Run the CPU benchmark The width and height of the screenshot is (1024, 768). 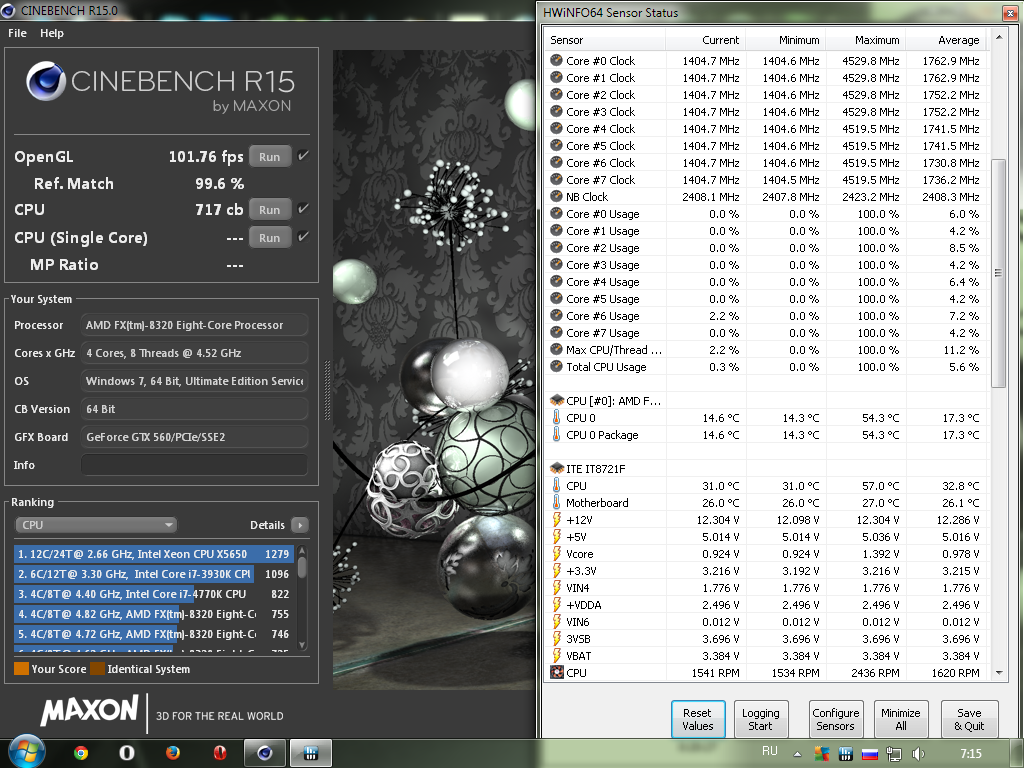point(270,210)
